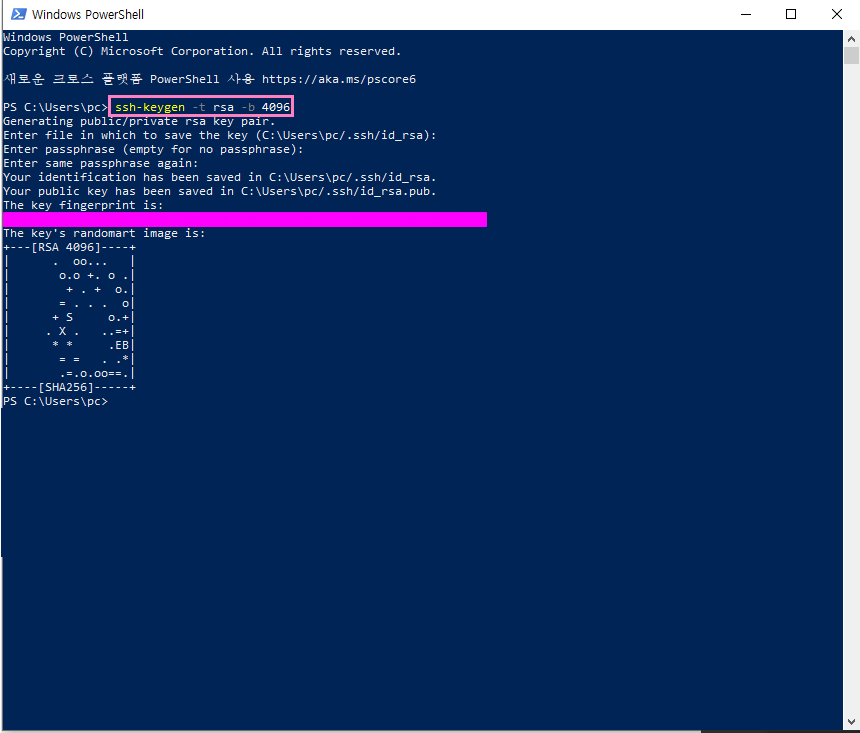Maximize the Windows PowerShell window

pyautogui.click(x=791, y=14)
